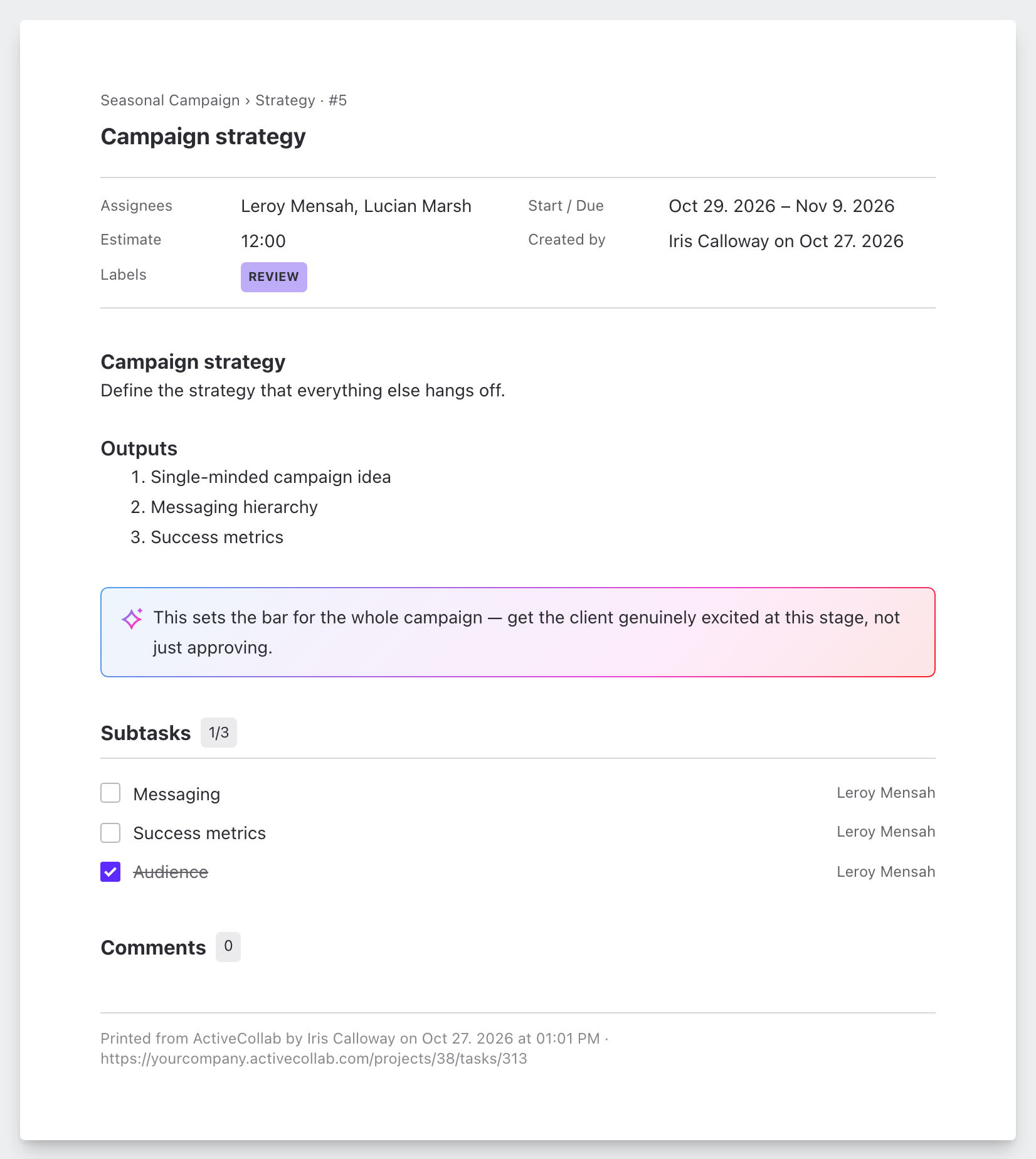Viewport: 1036px width, 1159px height.
Task: Click the Estimate field label
Action: (131, 240)
